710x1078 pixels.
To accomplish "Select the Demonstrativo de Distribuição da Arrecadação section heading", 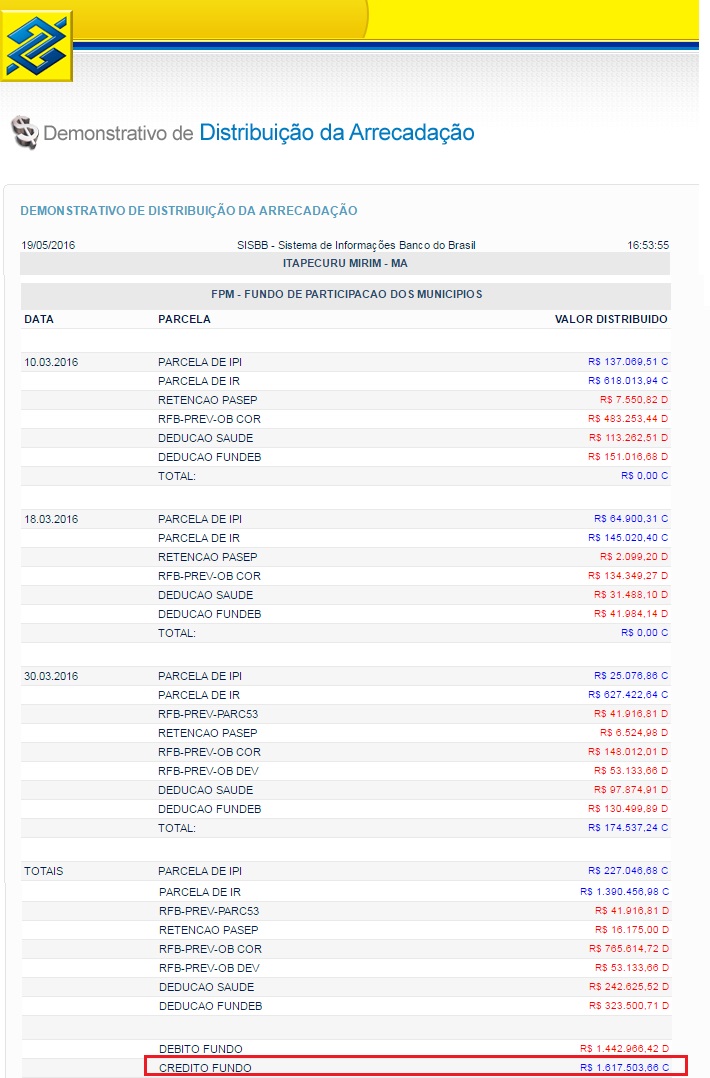I will pos(189,211).
